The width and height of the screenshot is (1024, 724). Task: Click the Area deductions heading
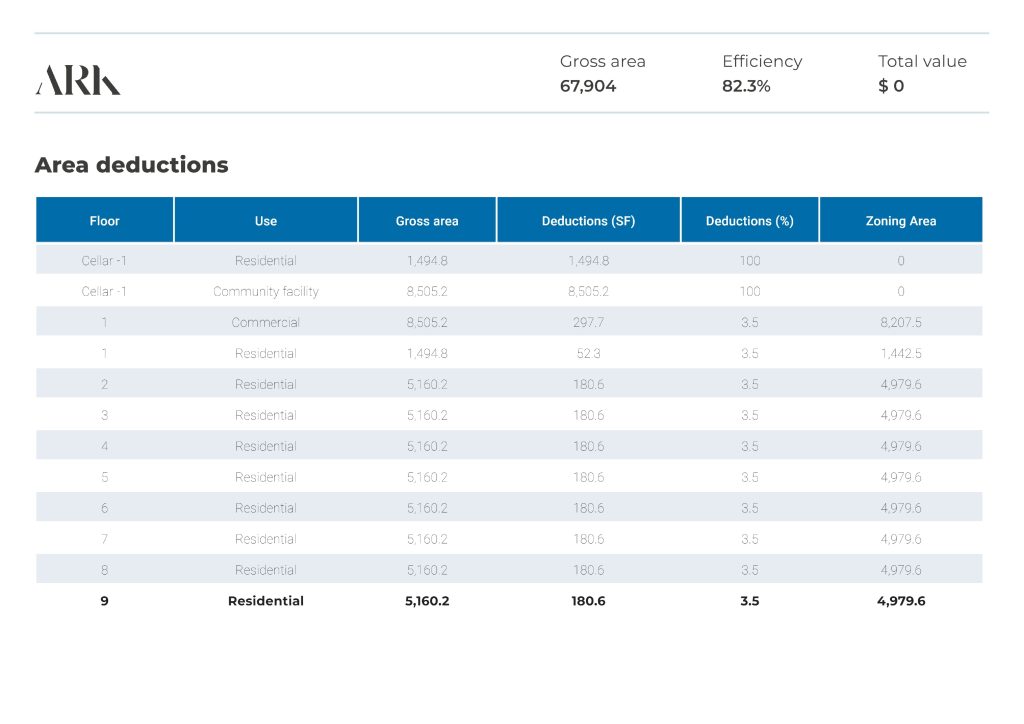pyautogui.click(x=131, y=165)
